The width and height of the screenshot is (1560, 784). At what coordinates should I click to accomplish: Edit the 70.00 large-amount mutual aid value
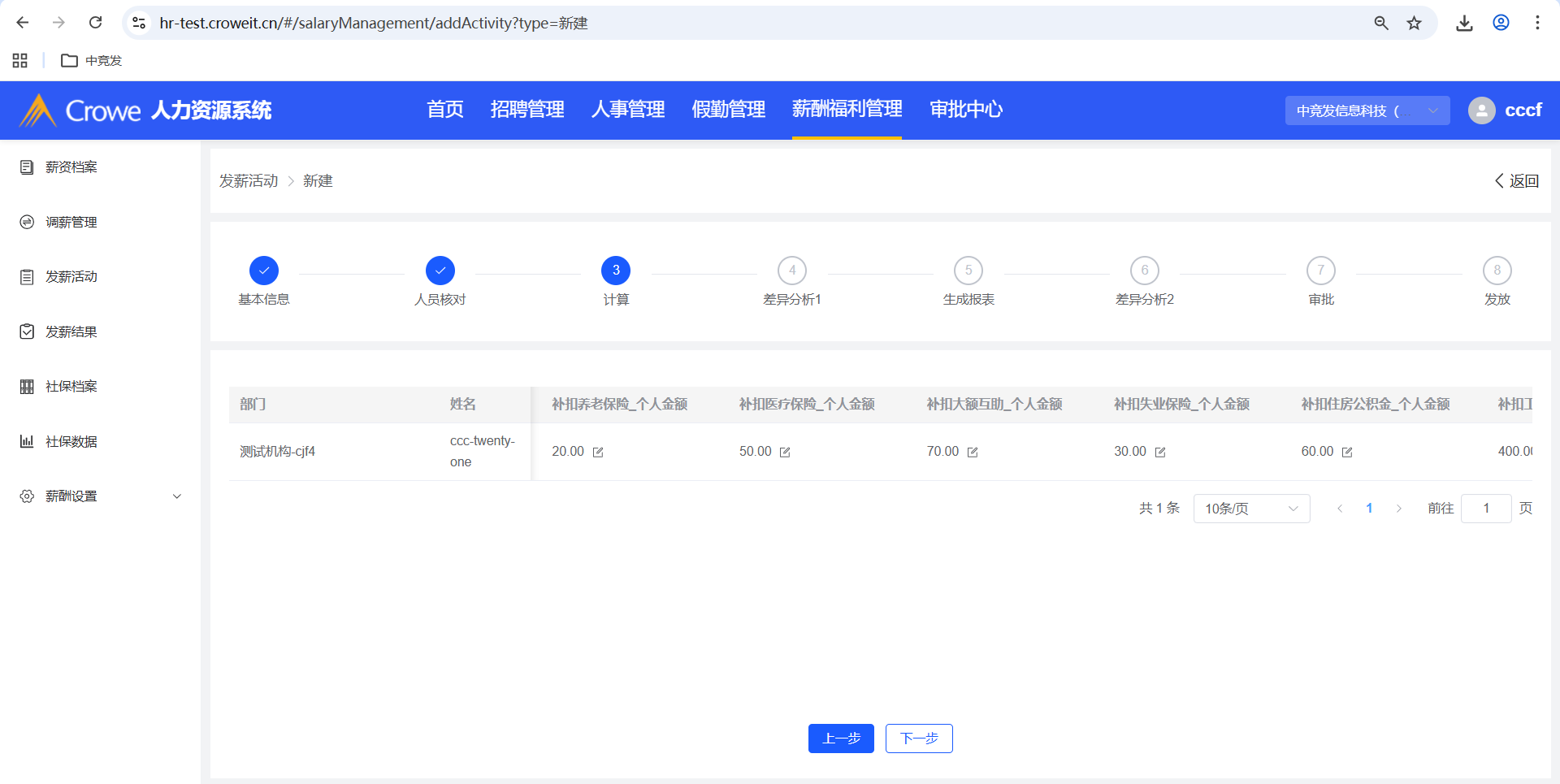[973, 453]
